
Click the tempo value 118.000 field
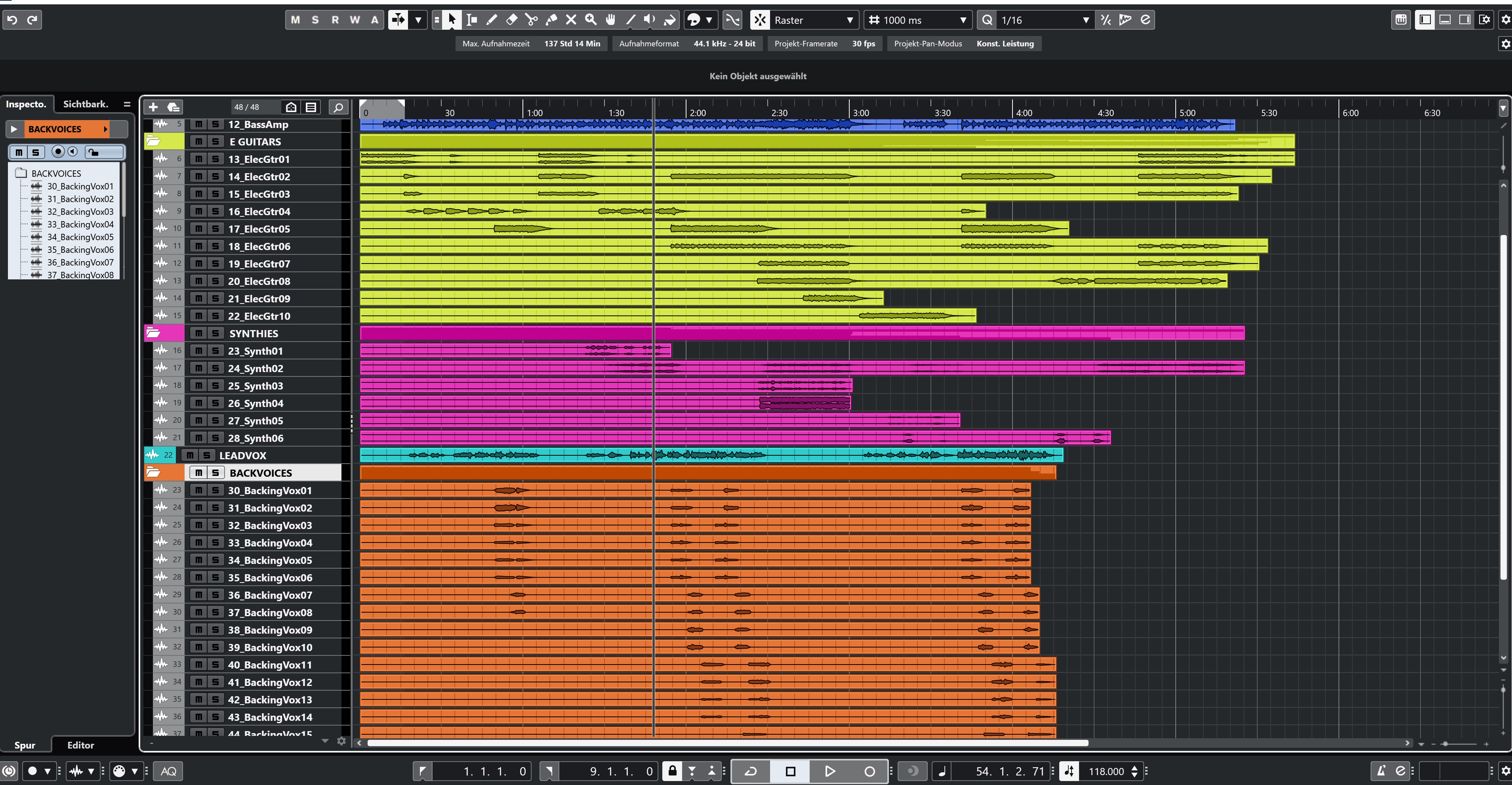(x=1106, y=771)
